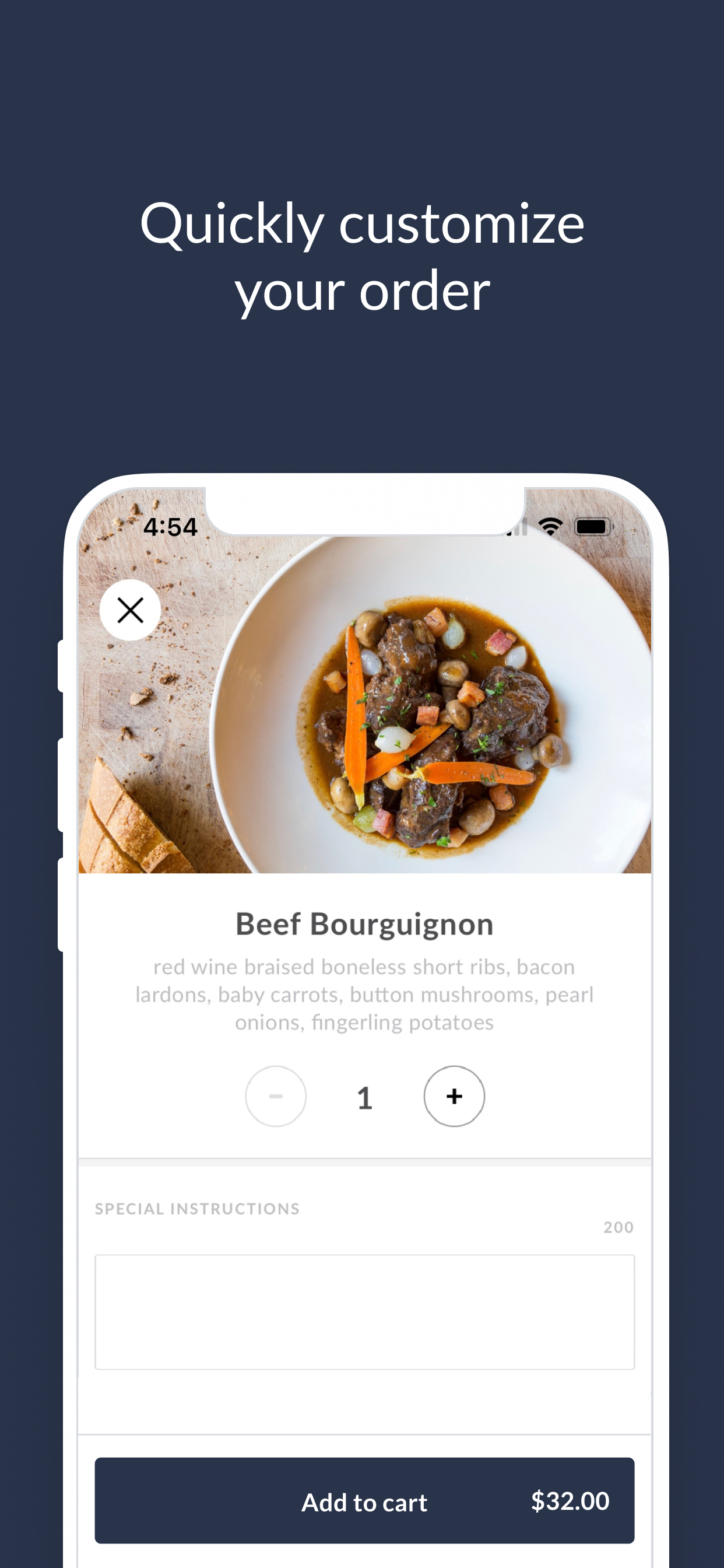The height and width of the screenshot is (1568, 724).
Task: Close the item detail with the X button
Action: 129,610
